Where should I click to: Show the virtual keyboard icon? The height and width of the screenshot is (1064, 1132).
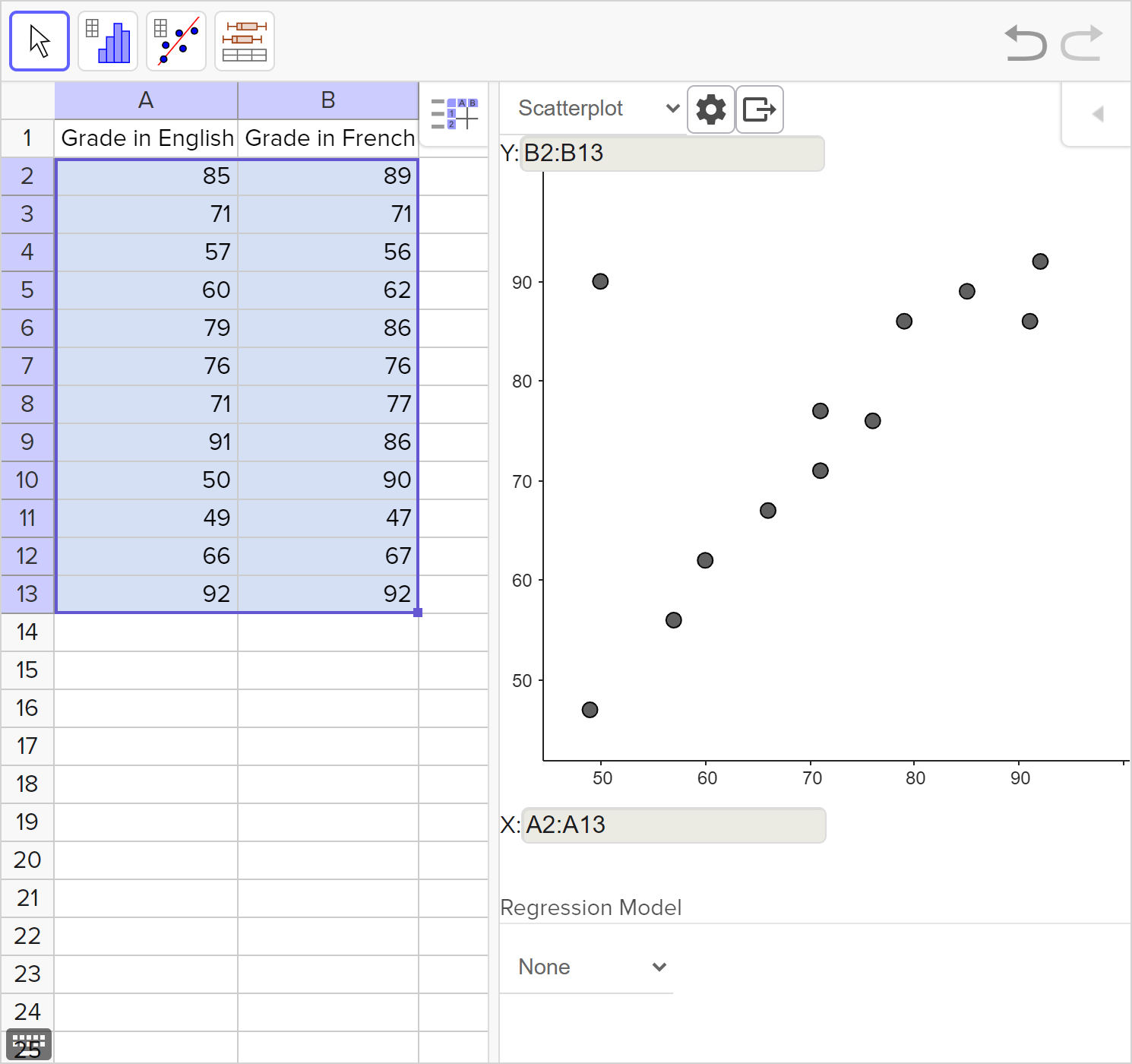tap(29, 1044)
